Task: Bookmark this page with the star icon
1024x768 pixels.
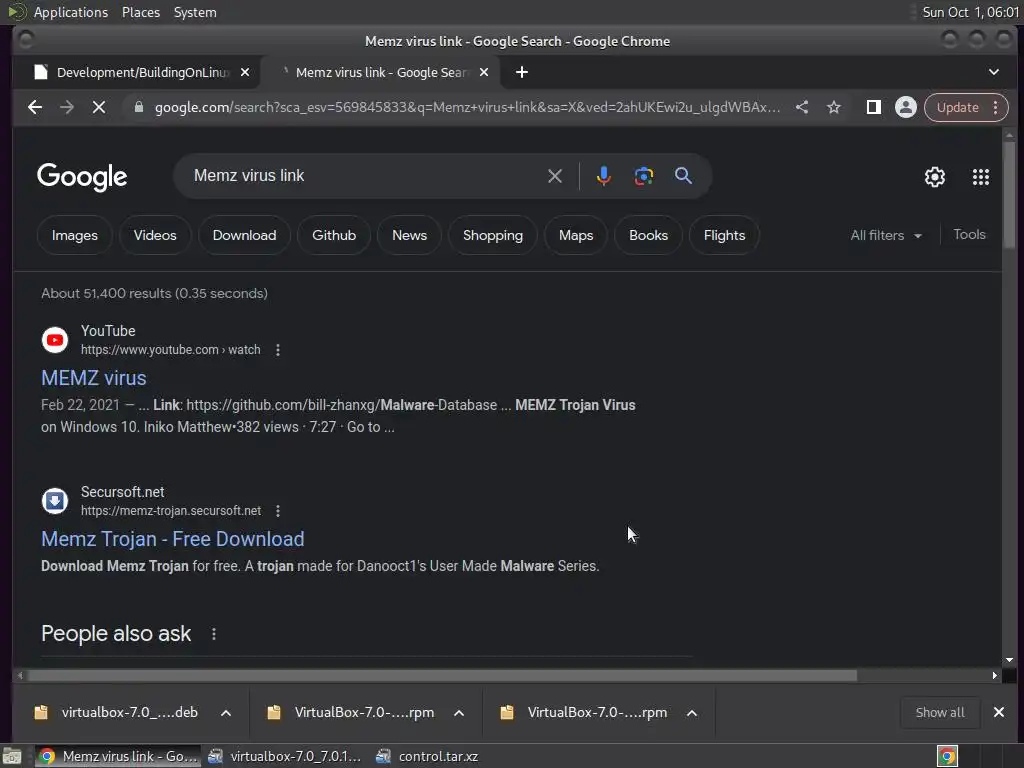Action: (834, 107)
